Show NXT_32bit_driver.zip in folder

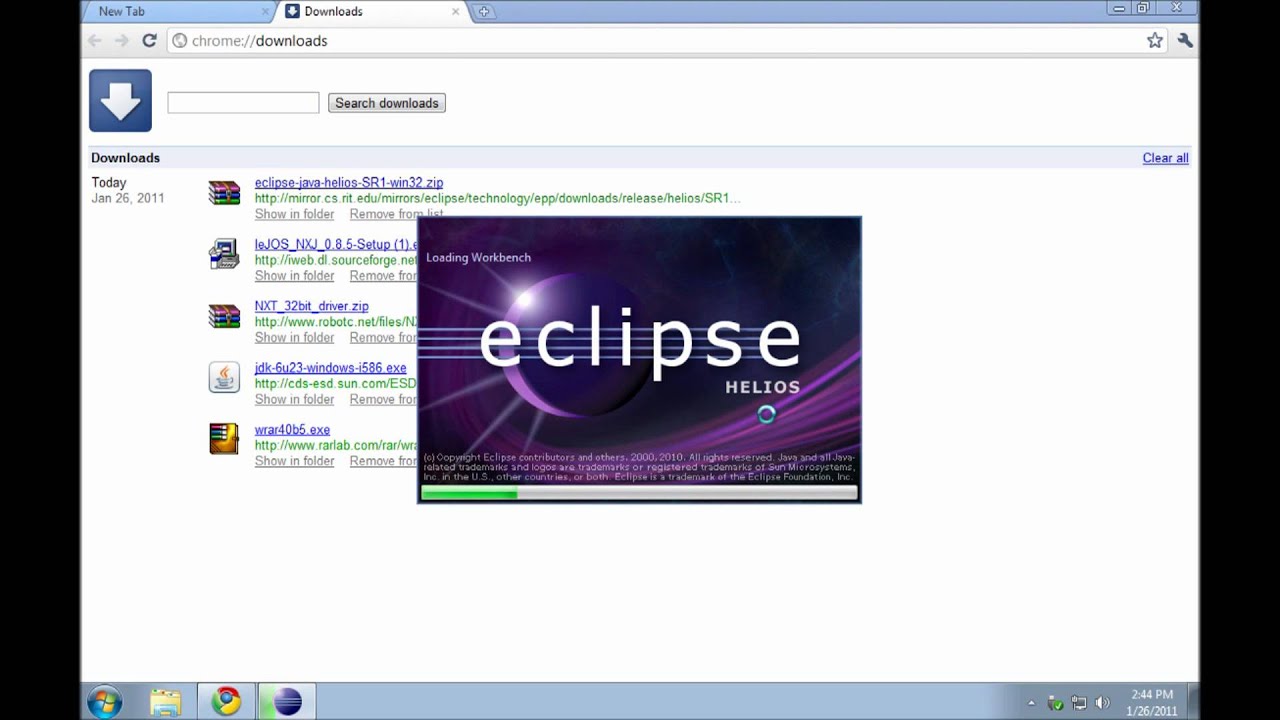294,338
